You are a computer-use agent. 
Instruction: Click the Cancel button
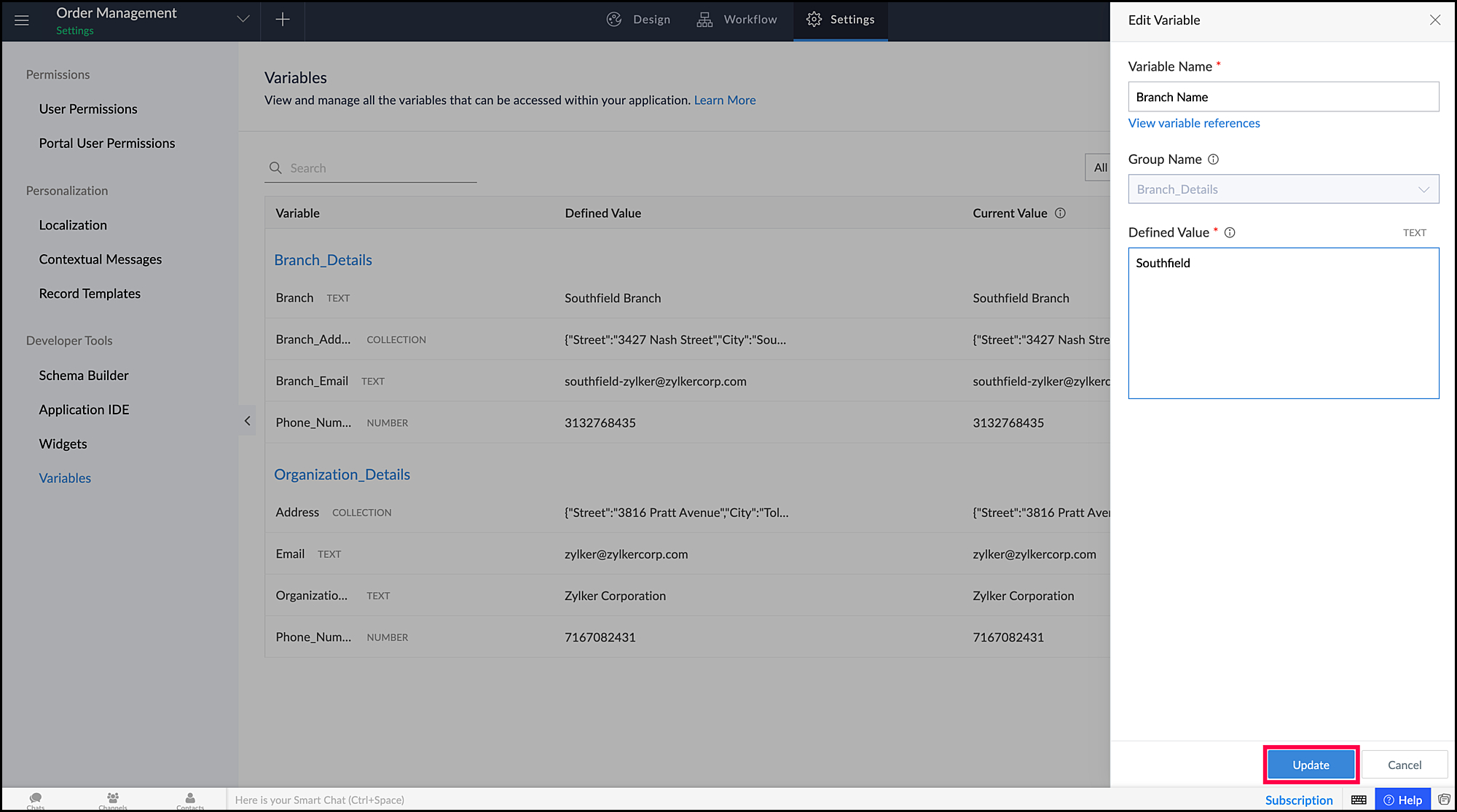click(x=1404, y=765)
